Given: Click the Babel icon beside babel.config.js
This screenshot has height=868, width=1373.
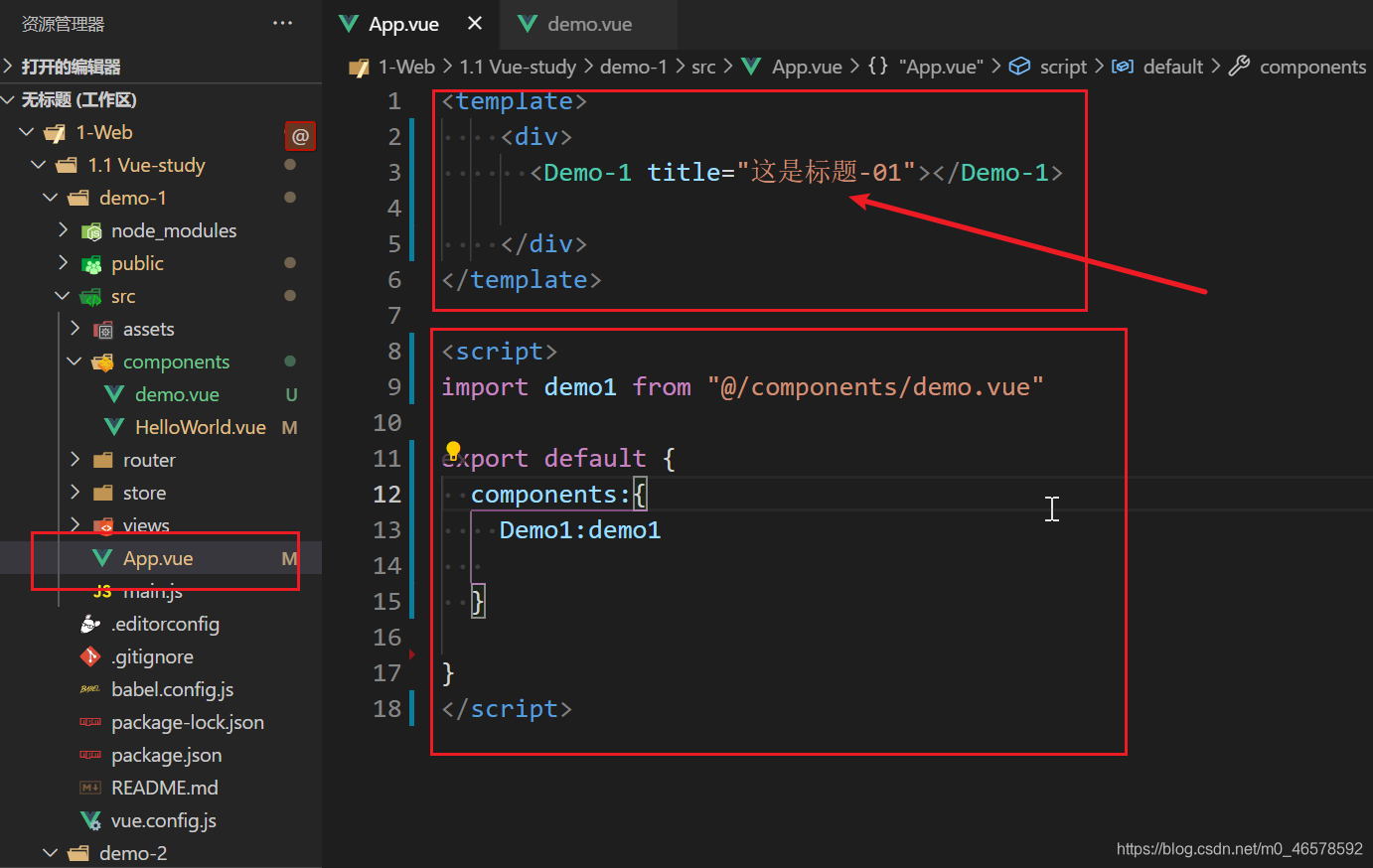Looking at the screenshot, I should pyautogui.click(x=90, y=689).
